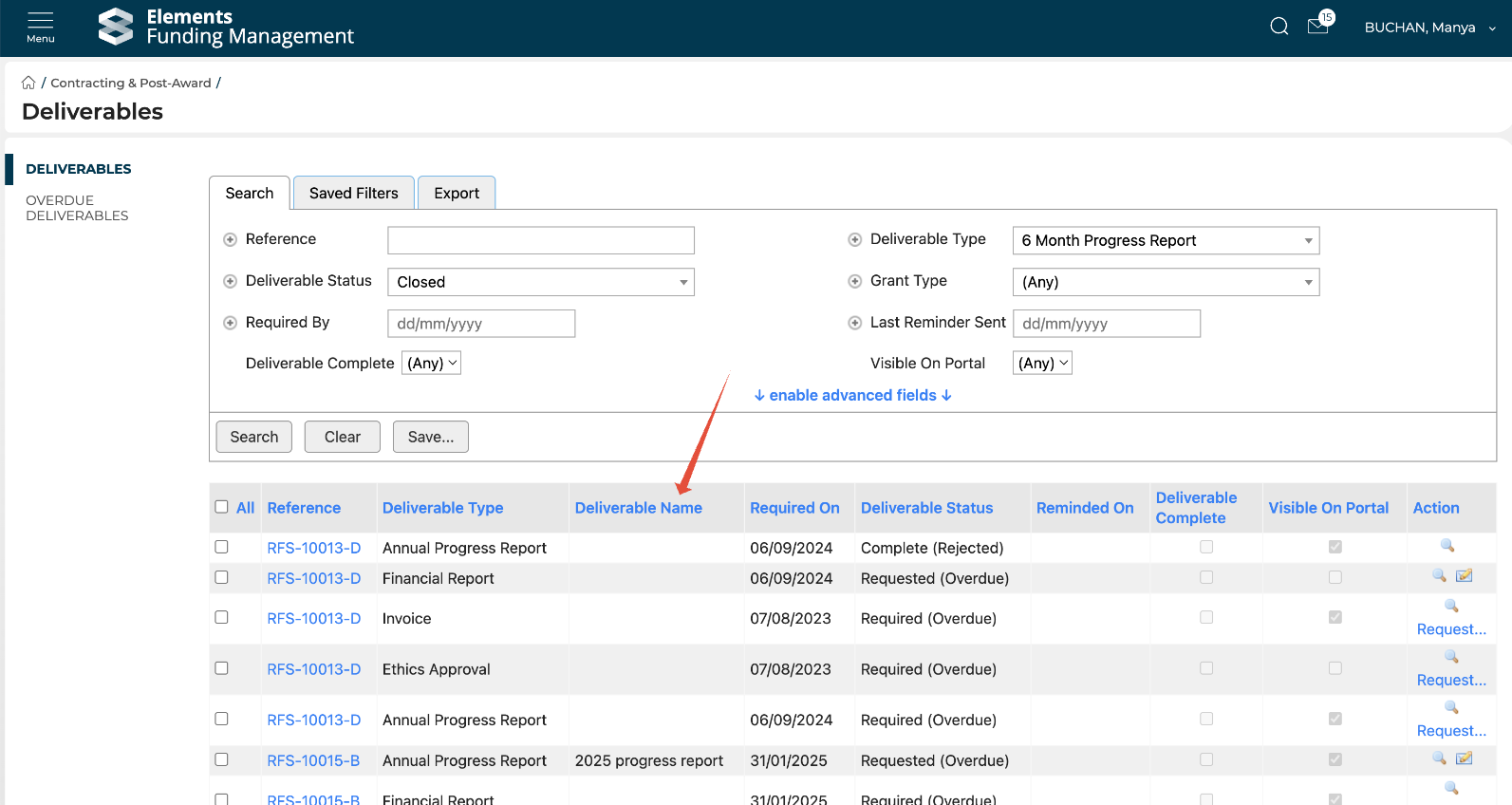The height and width of the screenshot is (805, 1512).
Task: Select checkbox for Invoice row
Action: click(x=222, y=617)
